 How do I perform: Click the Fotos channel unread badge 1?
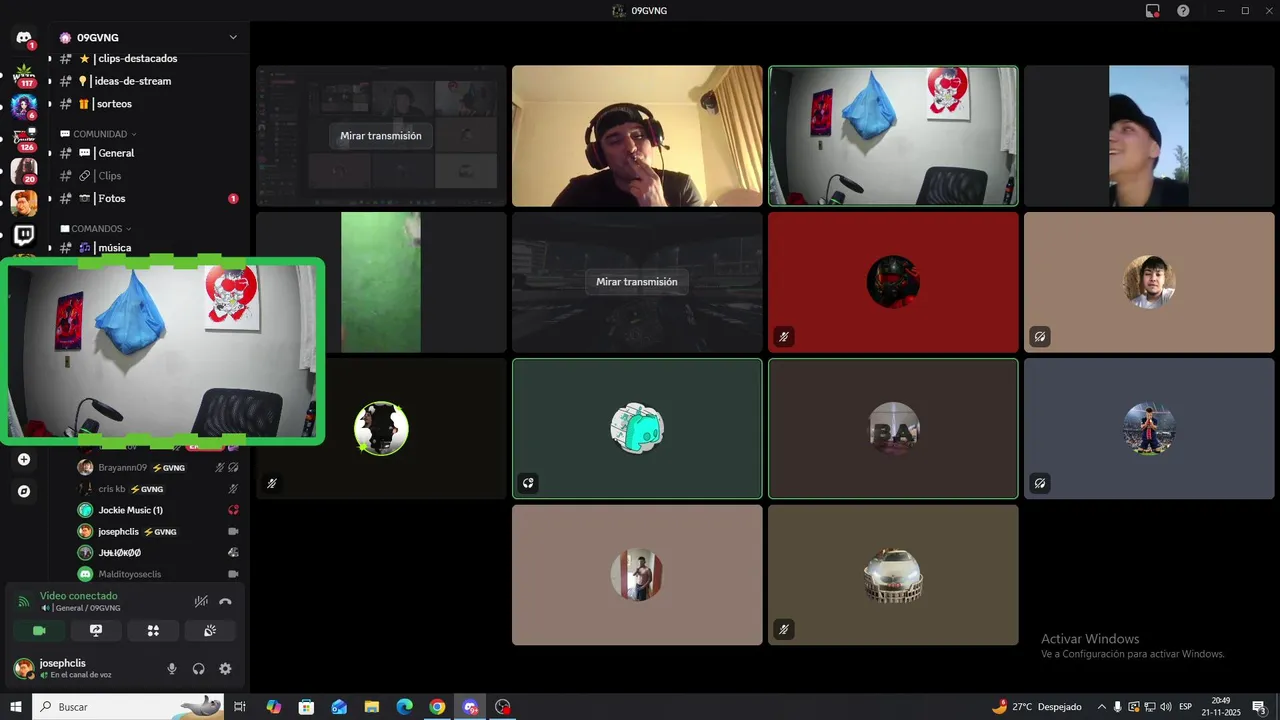233,199
